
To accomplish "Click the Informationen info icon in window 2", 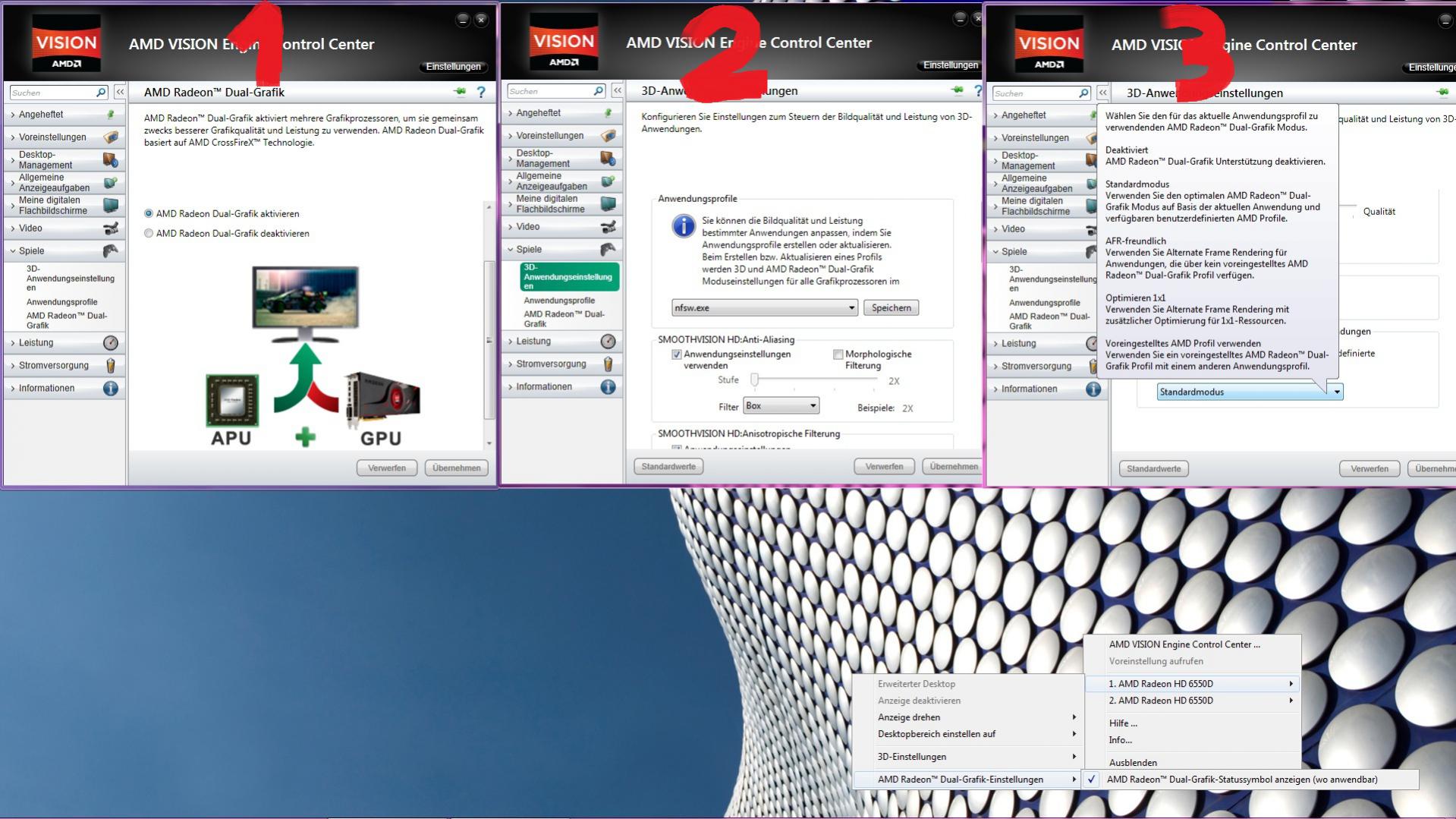I will click(608, 387).
